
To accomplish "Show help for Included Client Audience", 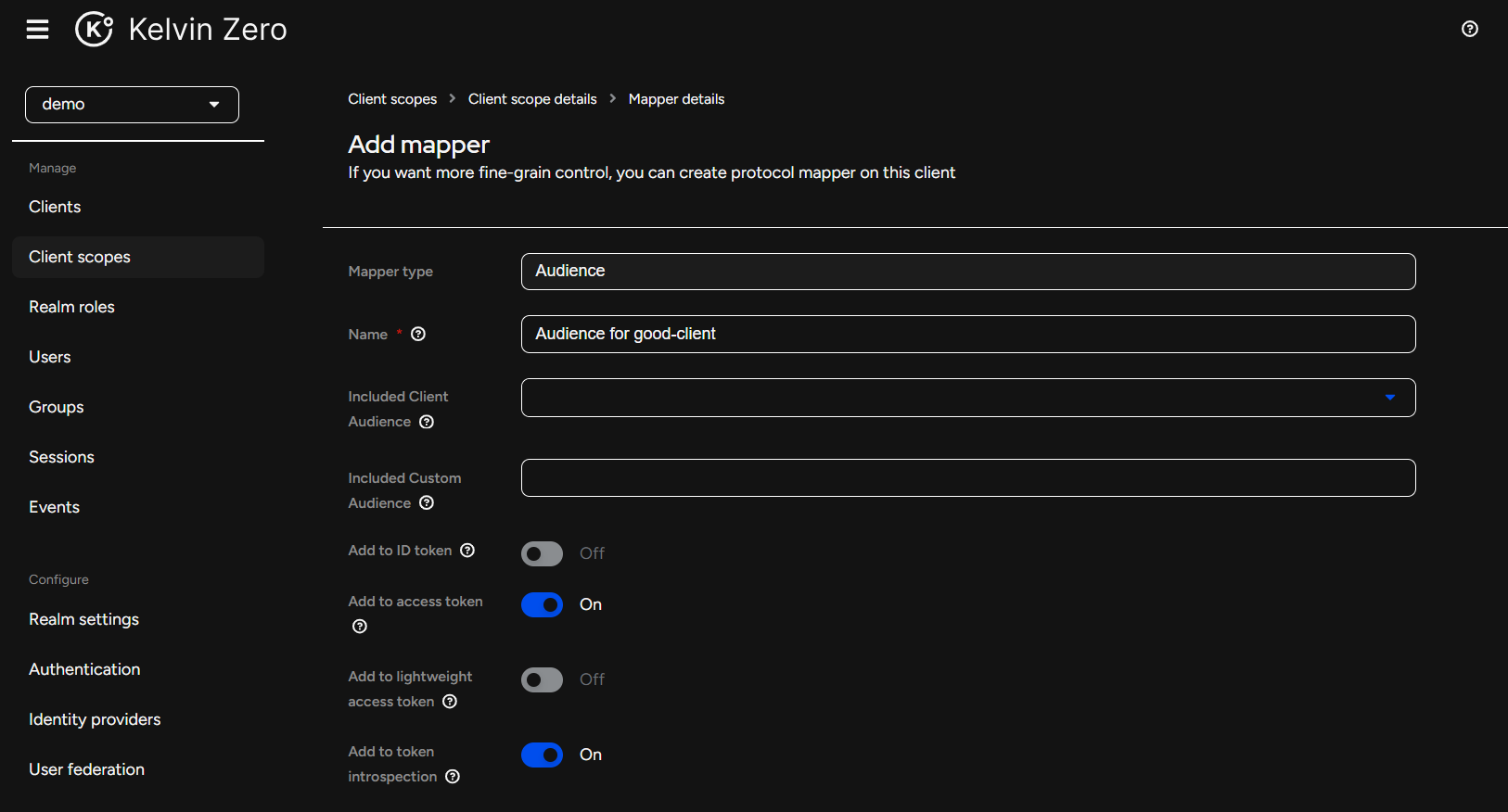I will click(427, 422).
